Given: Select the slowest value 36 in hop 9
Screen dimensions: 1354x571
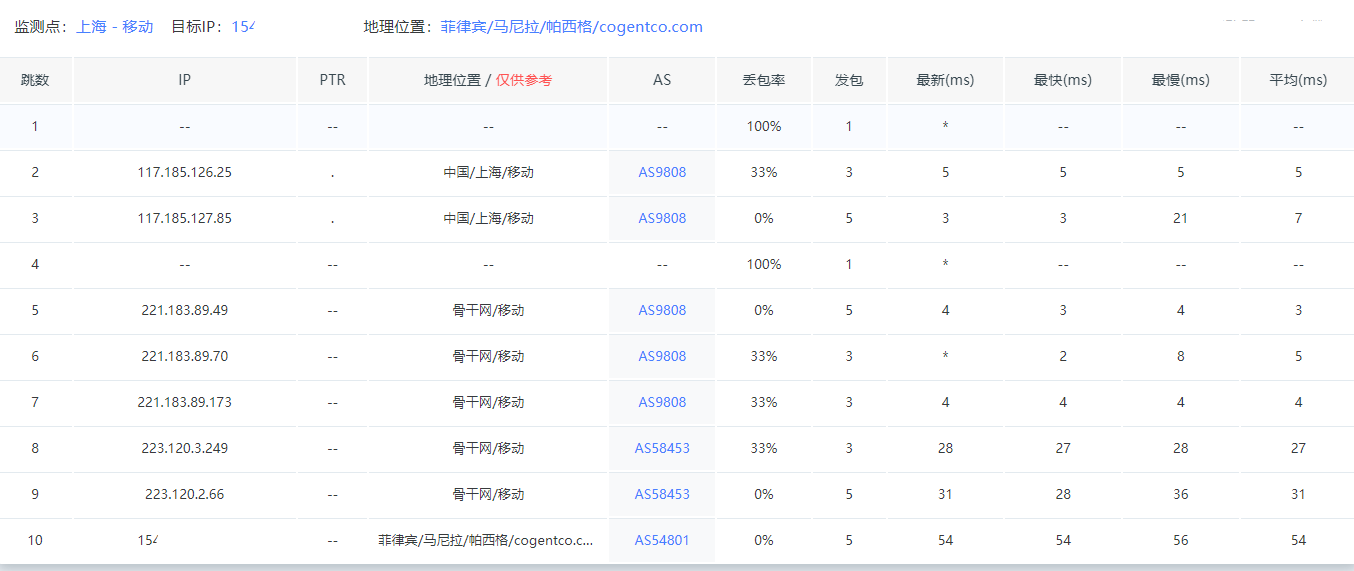Looking at the screenshot, I should tap(1181, 494).
